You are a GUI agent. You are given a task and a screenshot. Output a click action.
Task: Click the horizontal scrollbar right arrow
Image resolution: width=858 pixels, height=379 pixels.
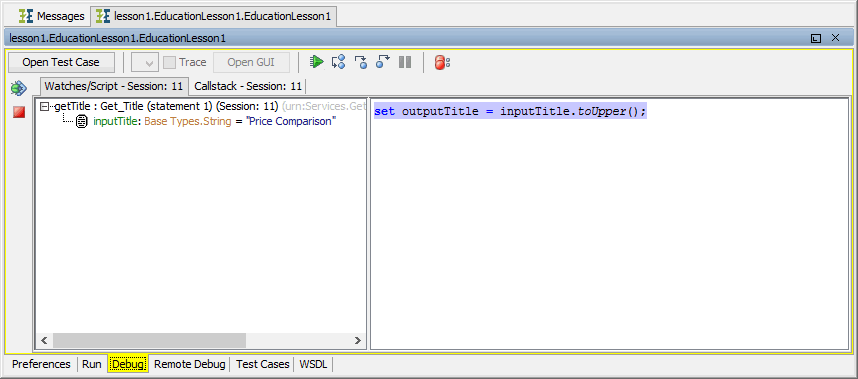358,340
